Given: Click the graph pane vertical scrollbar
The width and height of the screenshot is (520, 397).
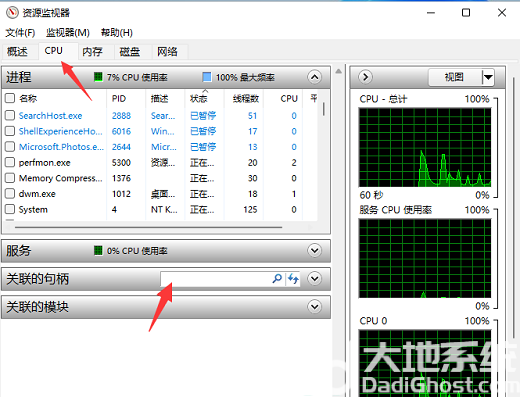Looking at the screenshot, I should point(514,207).
